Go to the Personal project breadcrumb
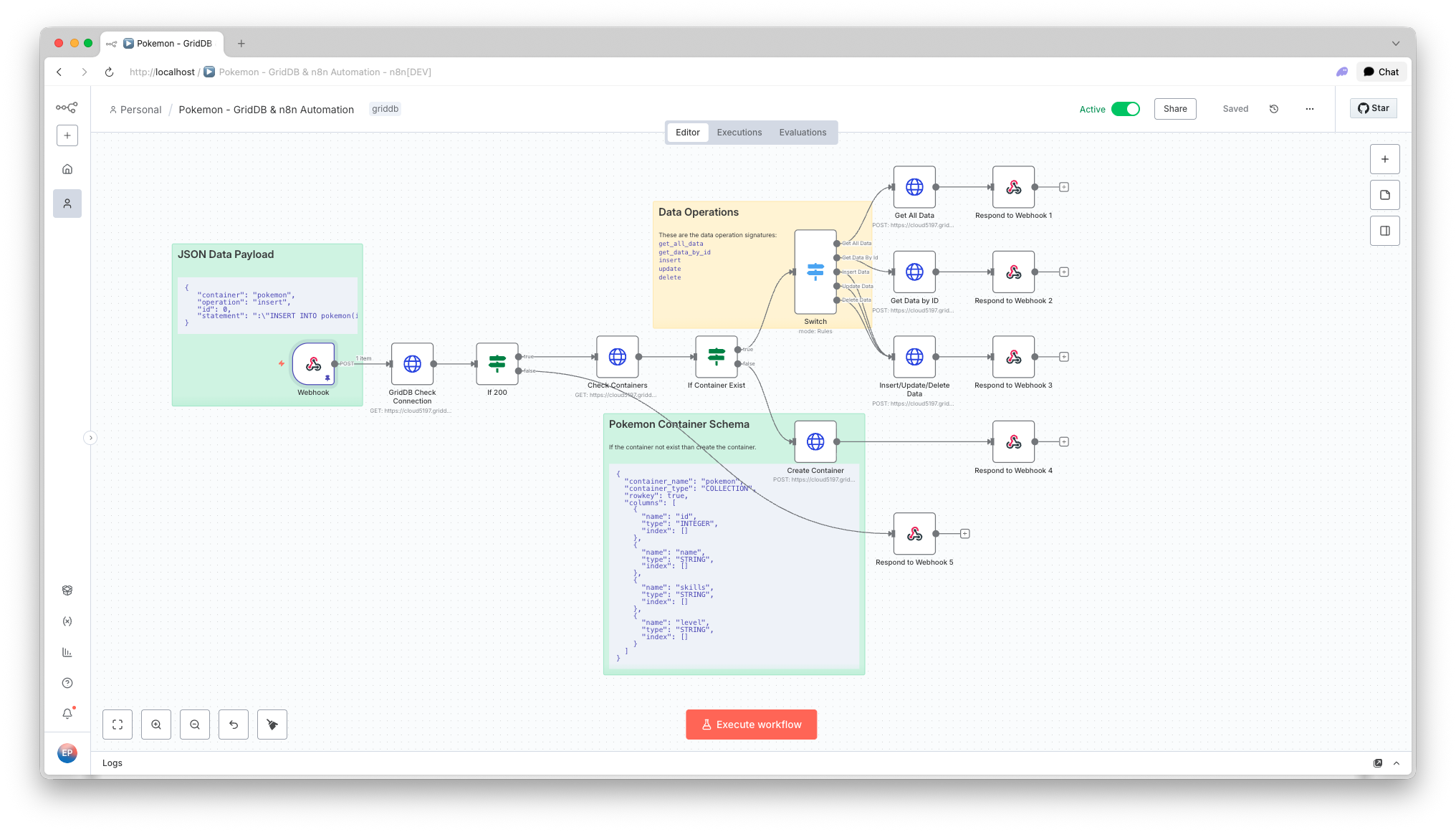Image resolution: width=1456 pixels, height=832 pixels. click(x=136, y=110)
